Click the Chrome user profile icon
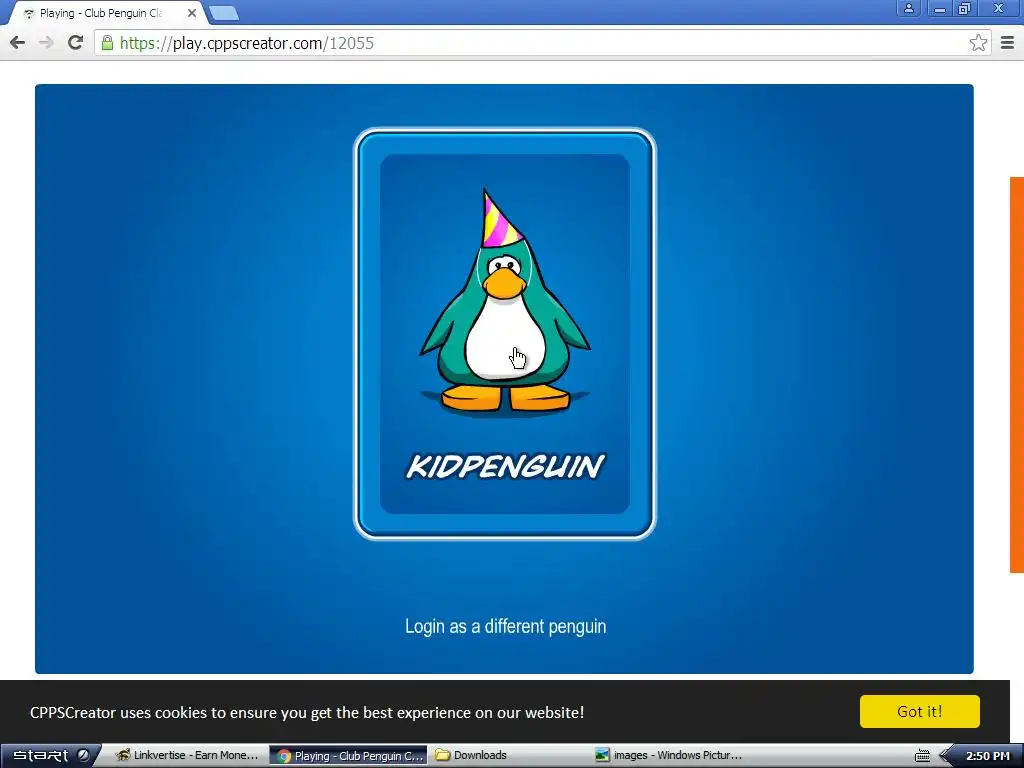This screenshot has height=768, width=1024. tap(908, 8)
